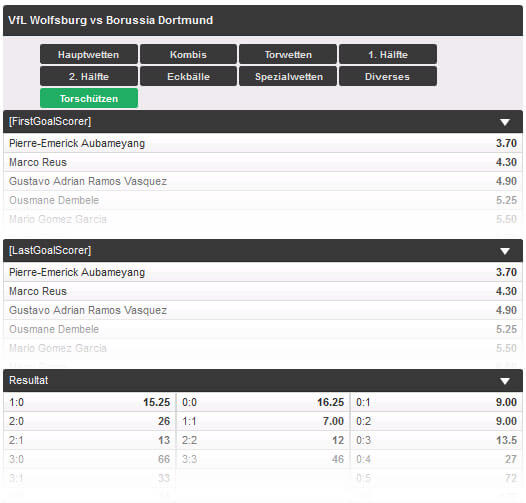Pick Gustavo Adrian Ramos Vasquez first scorer
526x503 pixels.
click(263, 181)
